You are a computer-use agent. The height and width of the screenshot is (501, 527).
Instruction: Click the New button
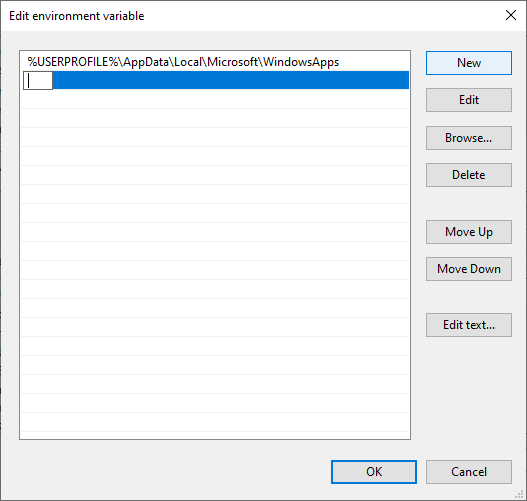pos(469,63)
